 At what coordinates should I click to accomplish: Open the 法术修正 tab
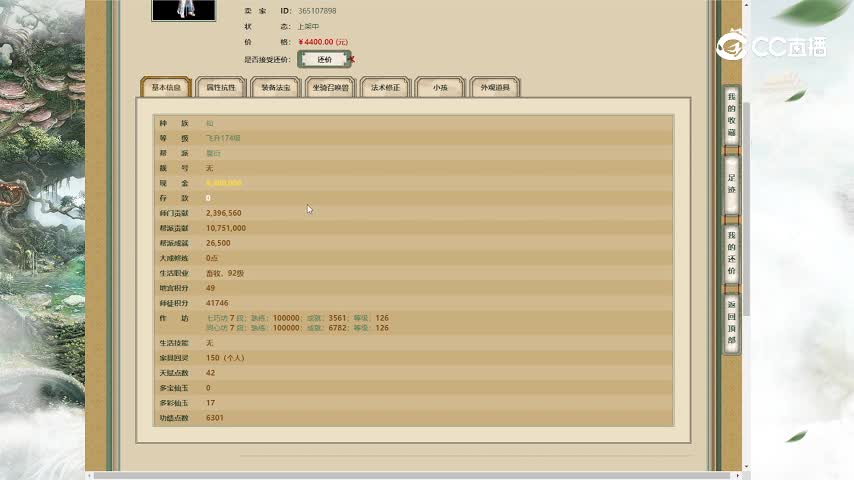coord(385,88)
